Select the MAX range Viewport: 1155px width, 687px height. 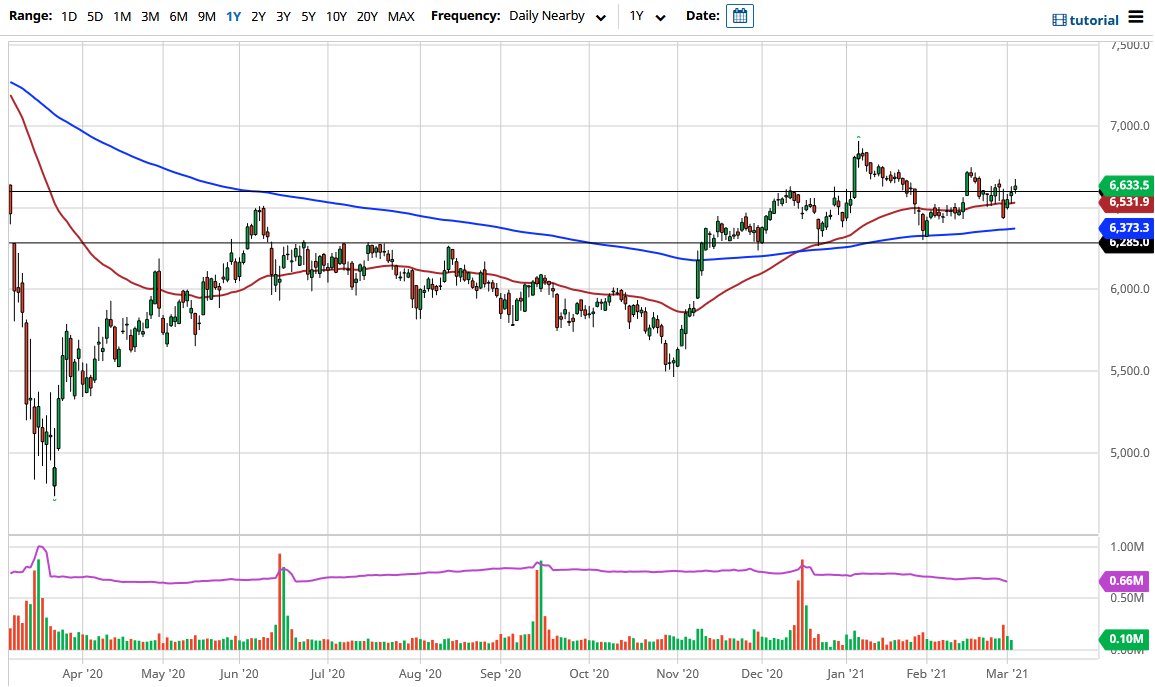pos(401,16)
